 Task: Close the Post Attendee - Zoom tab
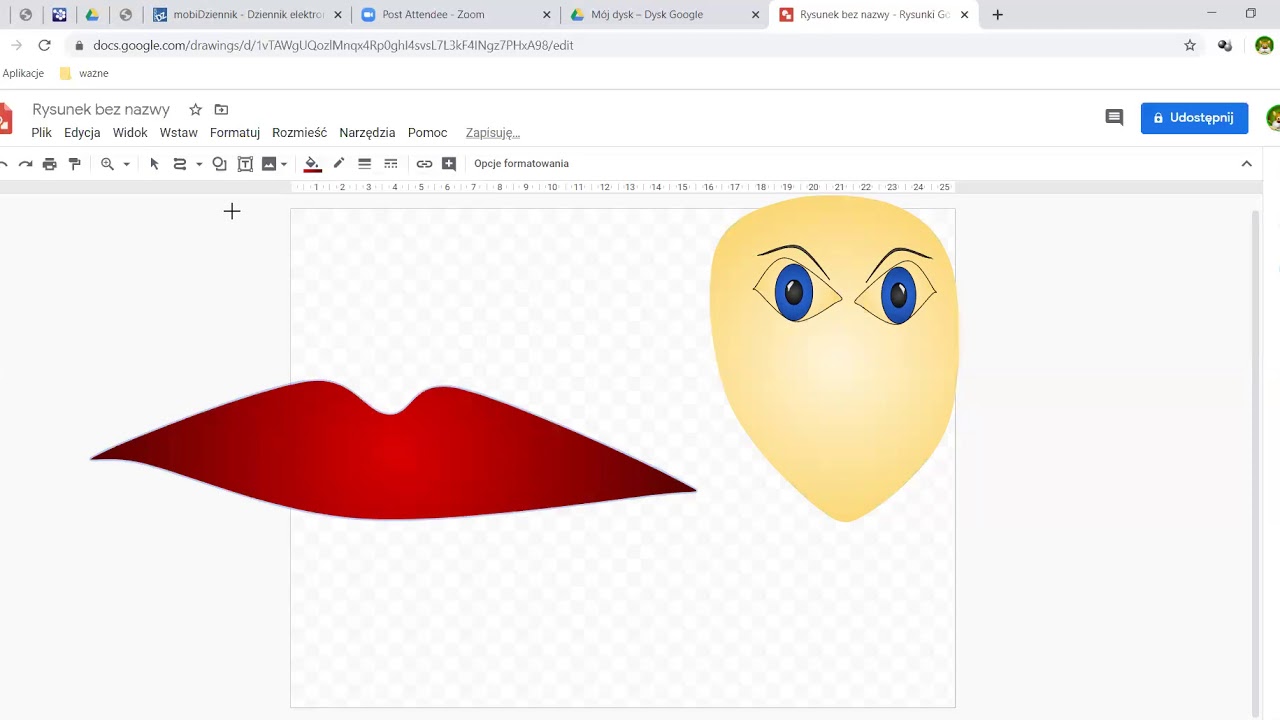547,15
